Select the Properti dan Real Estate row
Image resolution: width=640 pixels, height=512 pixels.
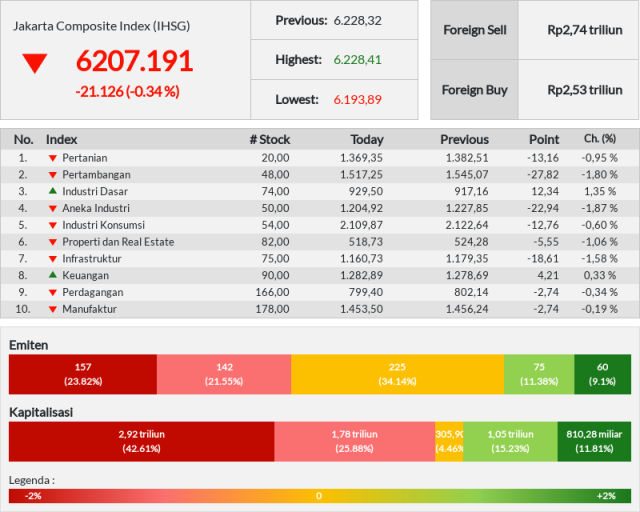[320, 242]
